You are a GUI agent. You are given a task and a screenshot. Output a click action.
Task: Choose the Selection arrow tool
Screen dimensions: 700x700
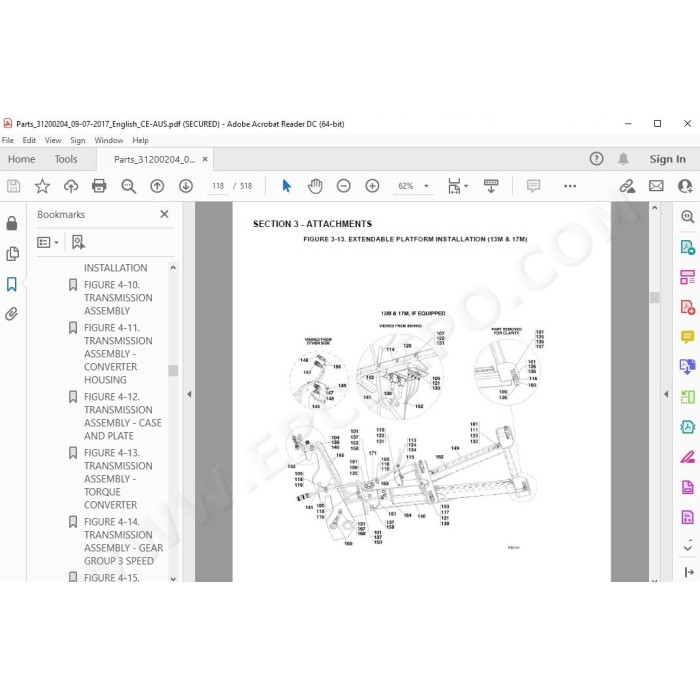[287, 186]
